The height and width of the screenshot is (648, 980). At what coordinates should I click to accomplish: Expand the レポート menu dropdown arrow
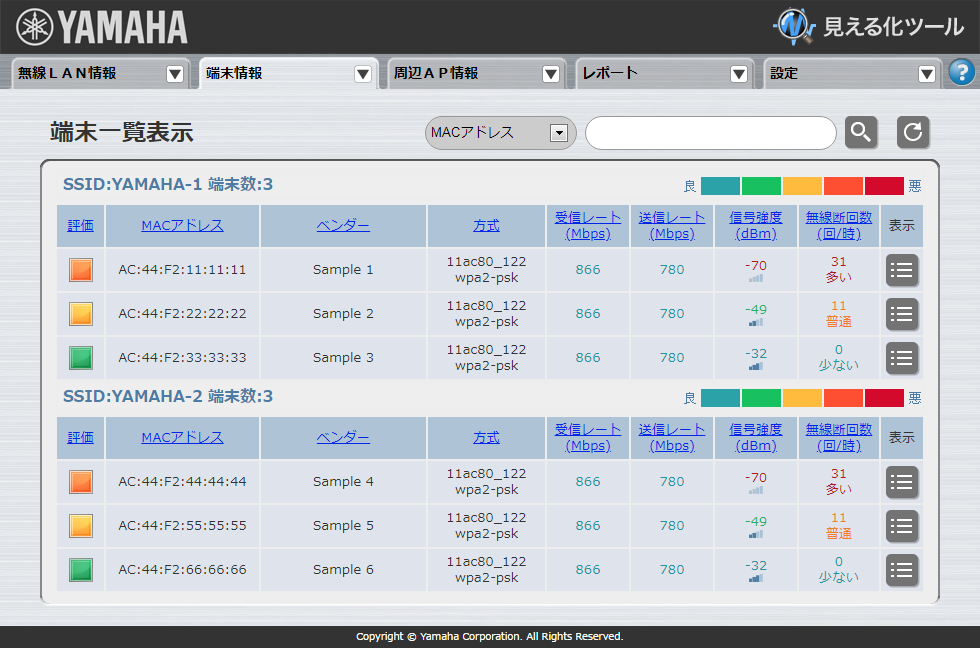pos(739,74)
